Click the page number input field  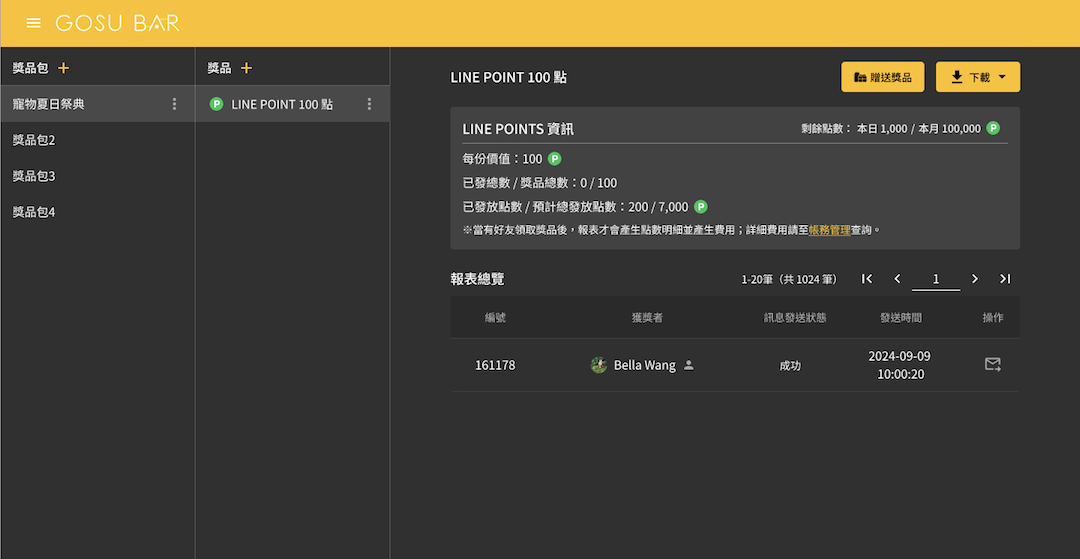click(x=935, y=279)
